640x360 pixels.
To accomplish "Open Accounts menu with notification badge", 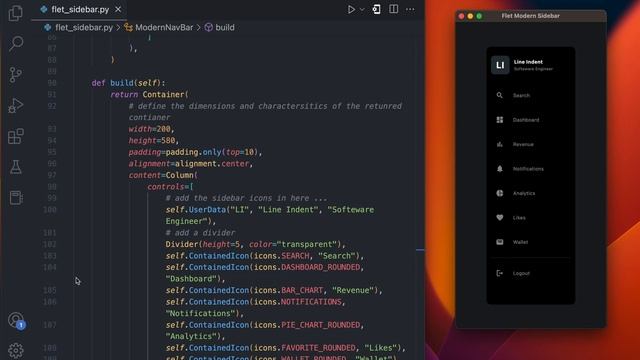I will (x=16, y=320).
